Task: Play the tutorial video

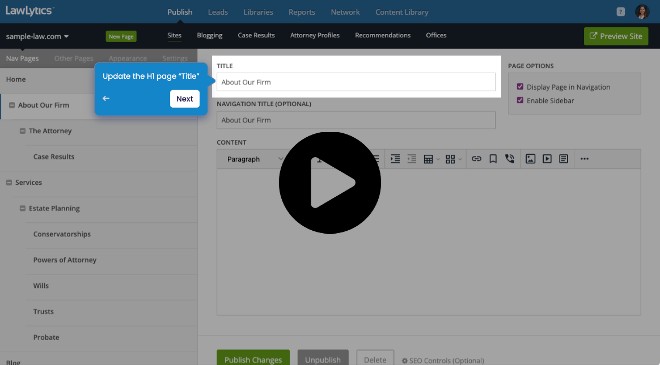Action: pos(330,182)
